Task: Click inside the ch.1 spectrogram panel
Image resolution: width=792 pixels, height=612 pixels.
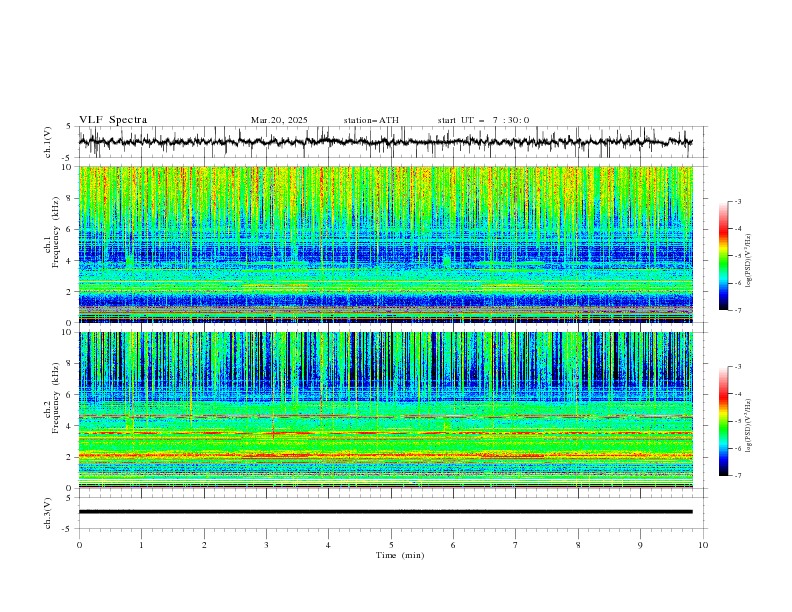Action: 385,244
